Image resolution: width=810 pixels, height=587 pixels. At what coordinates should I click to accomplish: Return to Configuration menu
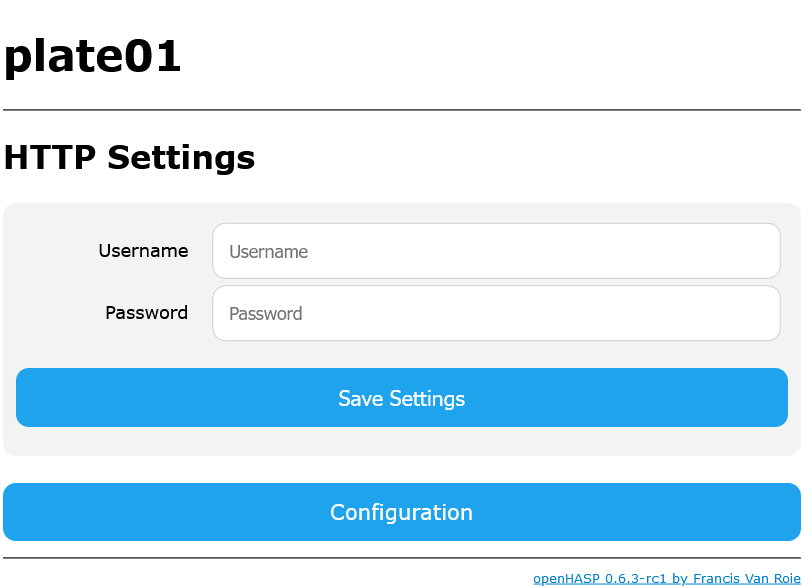(x=401, y=512)
